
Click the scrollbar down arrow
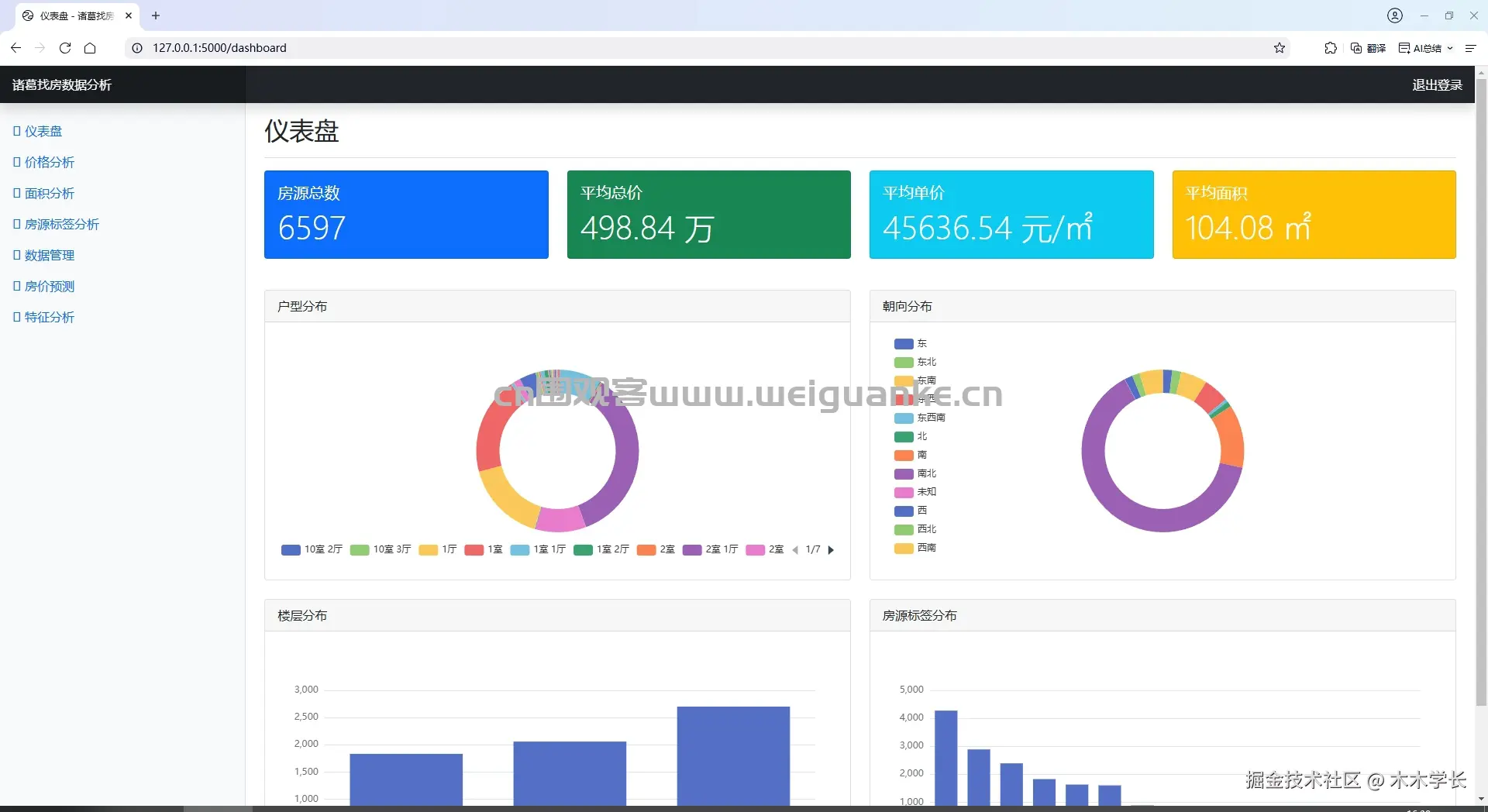click(1481, 799)
